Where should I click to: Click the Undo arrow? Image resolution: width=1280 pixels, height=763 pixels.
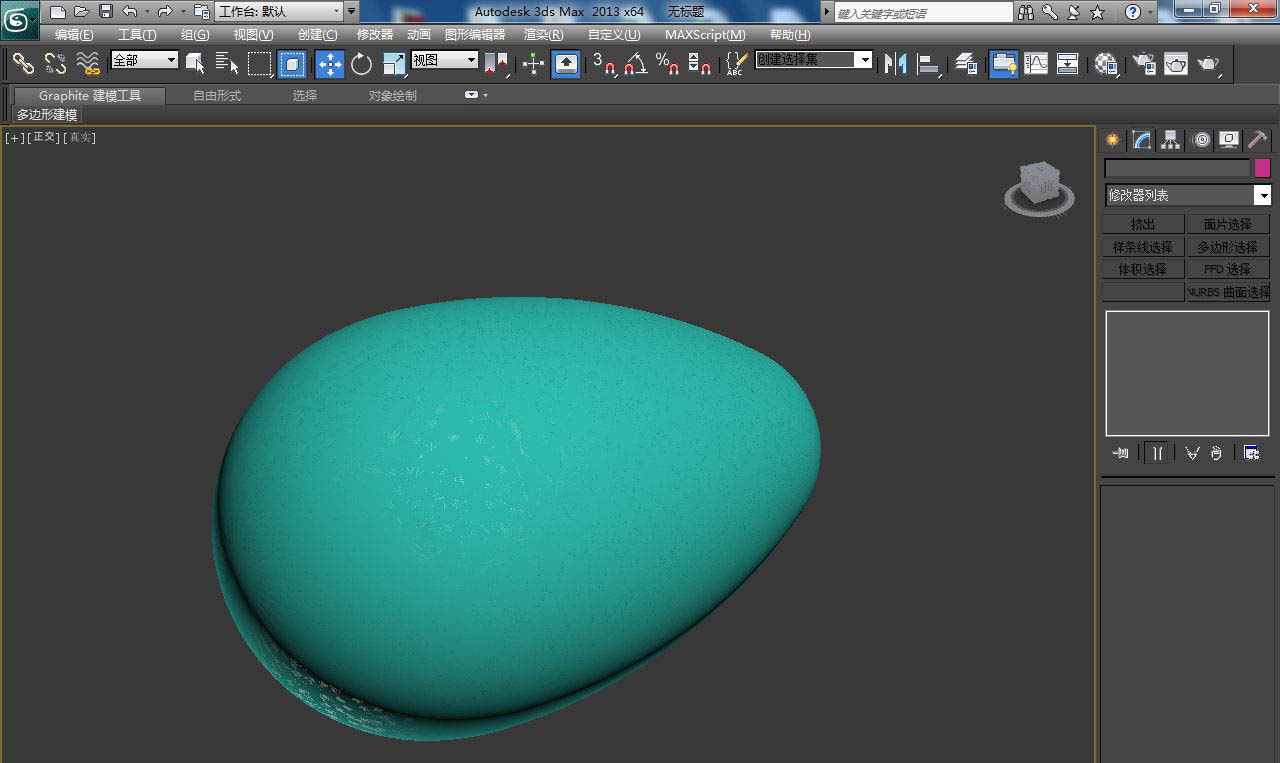pos(130,12)
